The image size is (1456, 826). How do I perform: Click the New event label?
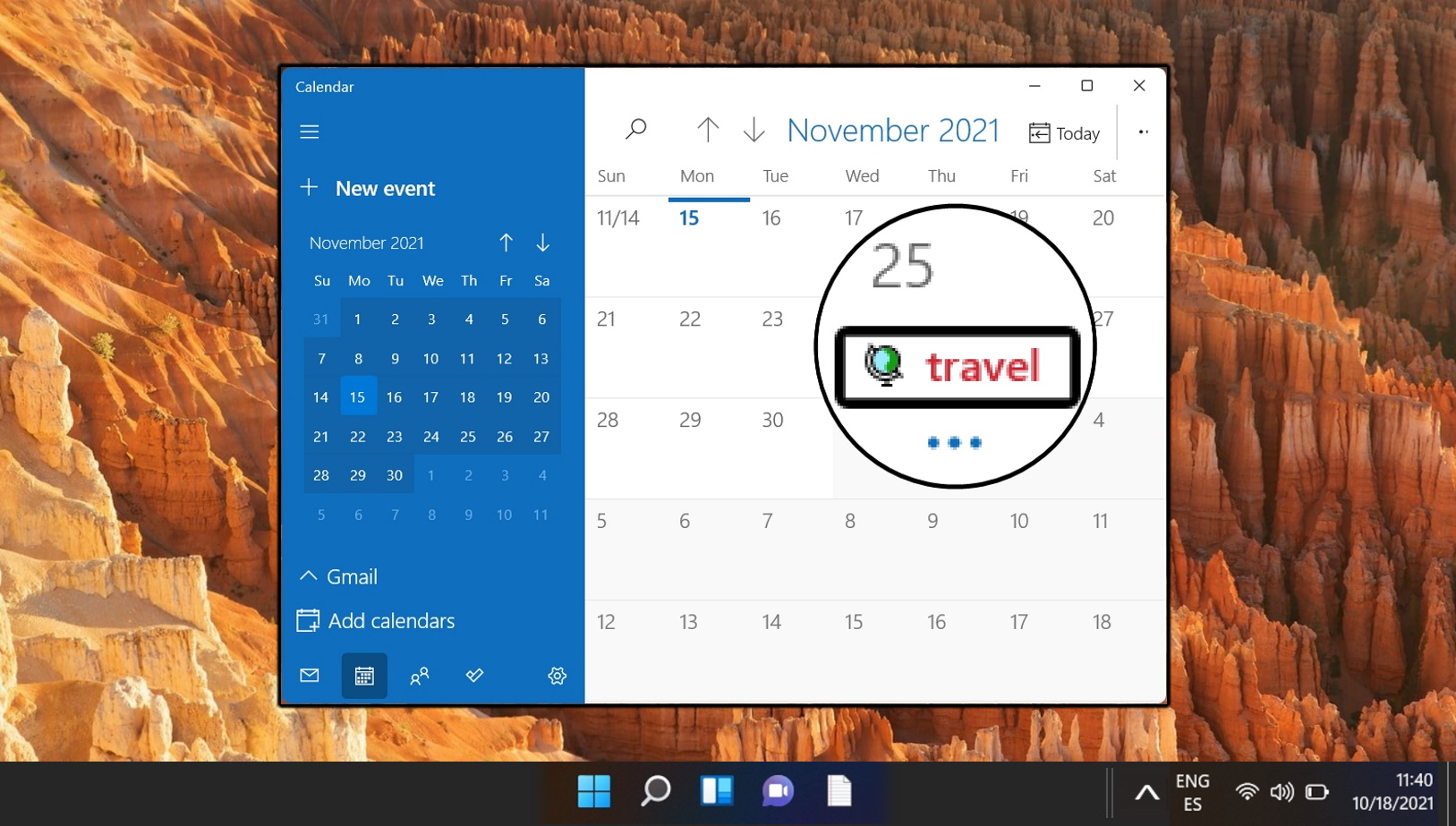pyautogui.click(x=385, y=188)
